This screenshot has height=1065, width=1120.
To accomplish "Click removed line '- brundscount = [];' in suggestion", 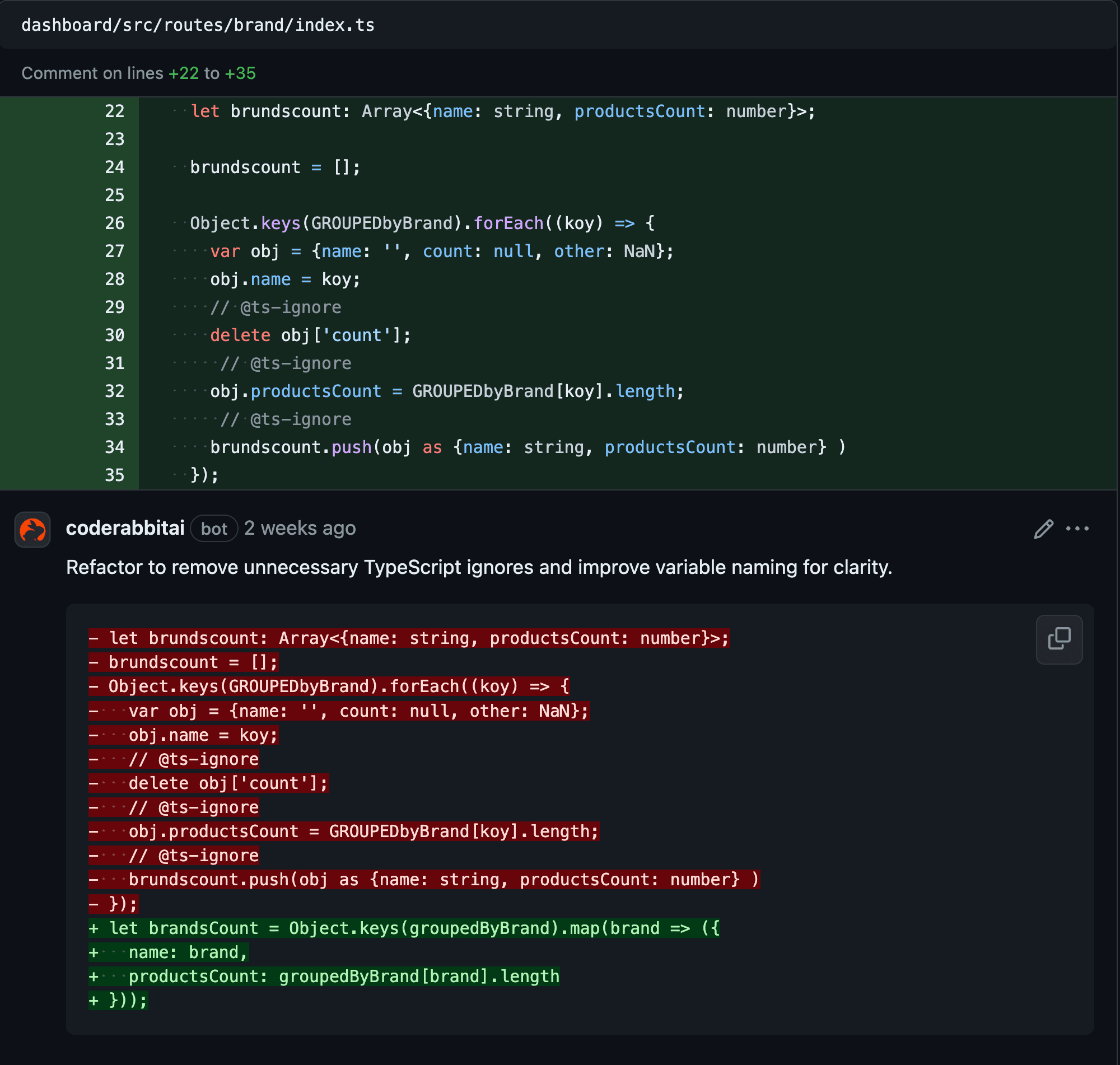I will coord(183,662).
